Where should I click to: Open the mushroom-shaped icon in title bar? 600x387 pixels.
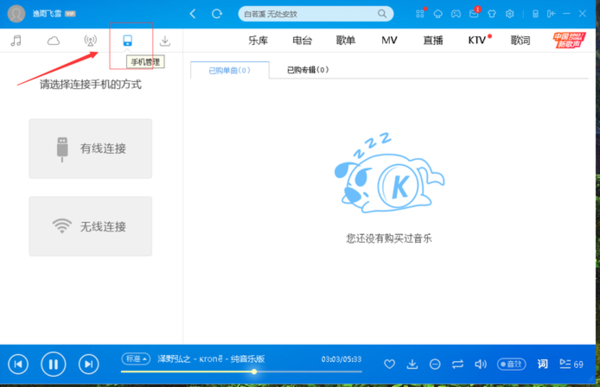coord(438,14)
